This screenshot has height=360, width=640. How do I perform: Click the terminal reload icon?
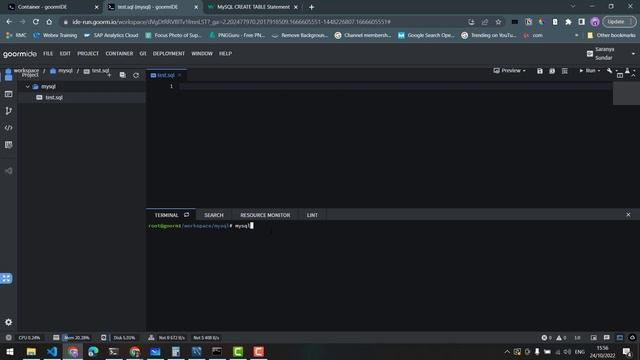187,215
